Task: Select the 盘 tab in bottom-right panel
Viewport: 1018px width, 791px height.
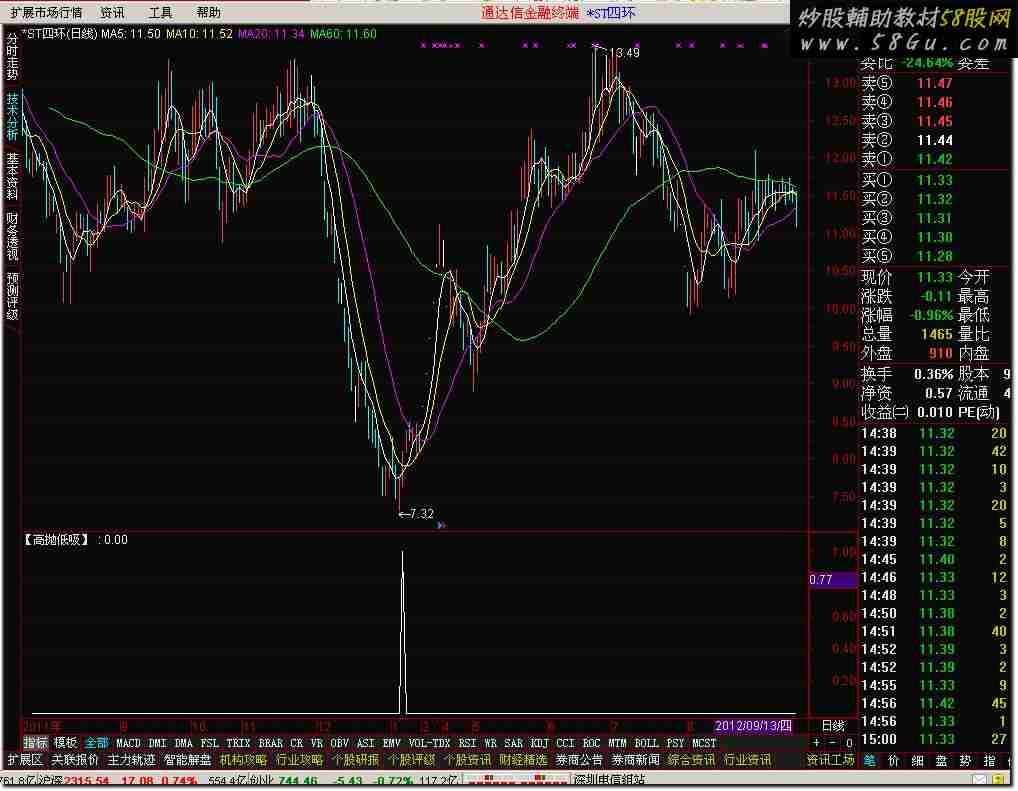Action: click(x=940, y=761)
